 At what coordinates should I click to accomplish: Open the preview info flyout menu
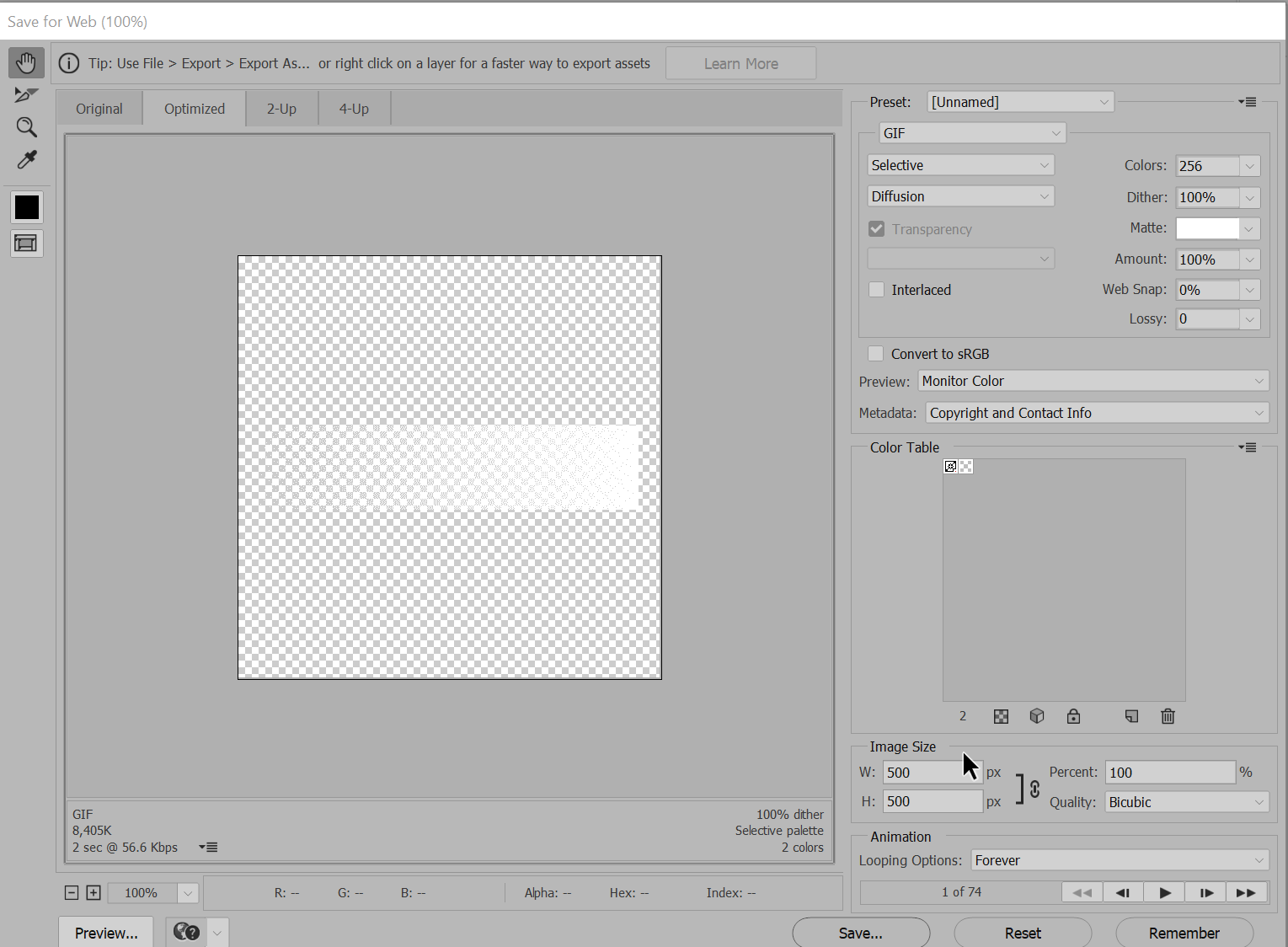(x=208, y=847)
